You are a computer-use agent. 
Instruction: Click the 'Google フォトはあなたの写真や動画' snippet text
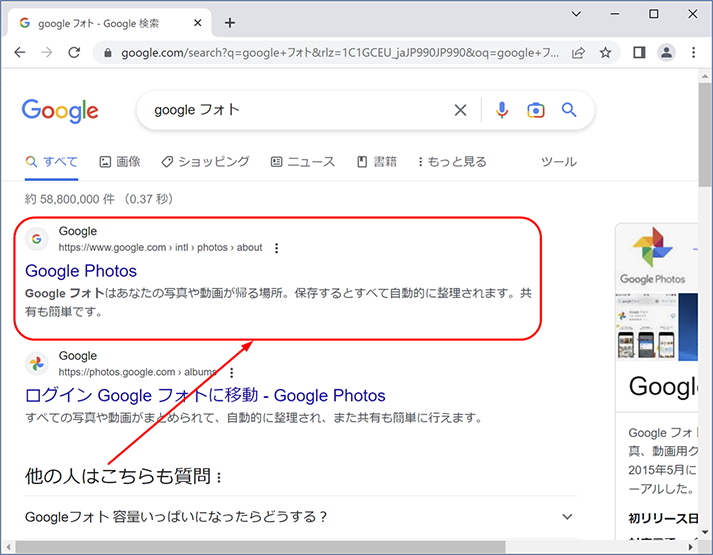click(278, 302)
